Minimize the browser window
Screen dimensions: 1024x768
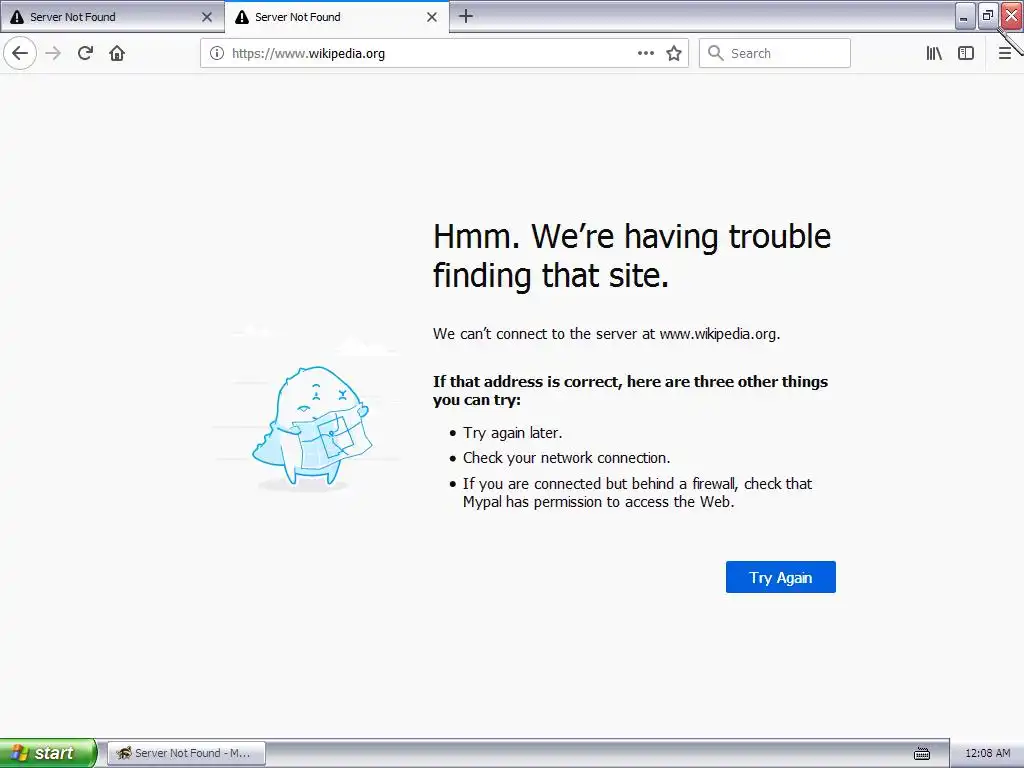click(965, 16)
